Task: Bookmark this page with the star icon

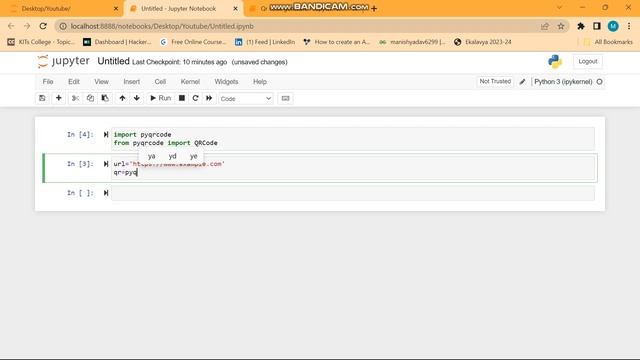Action: pyautogui.click(x=561, y=26)
